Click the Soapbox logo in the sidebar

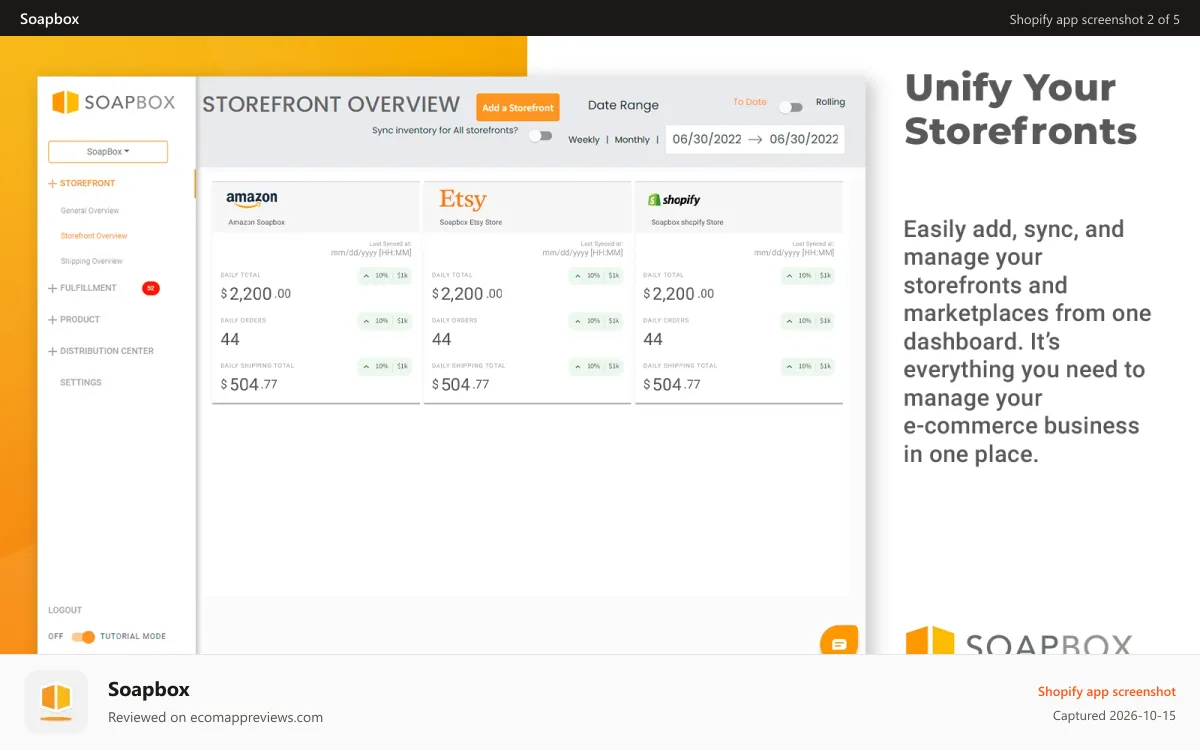click(113, 102)
